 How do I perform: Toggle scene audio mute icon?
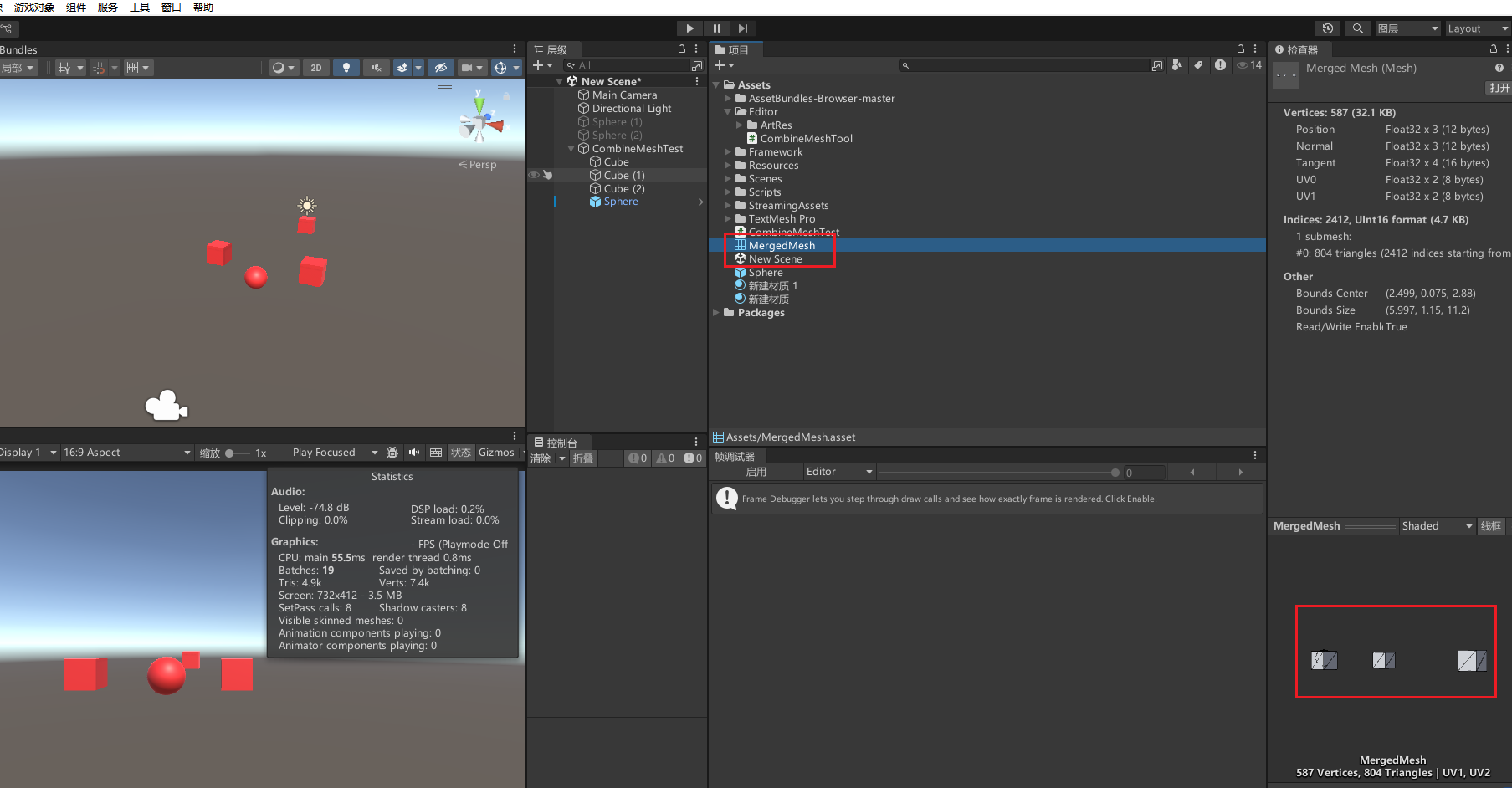377,68
